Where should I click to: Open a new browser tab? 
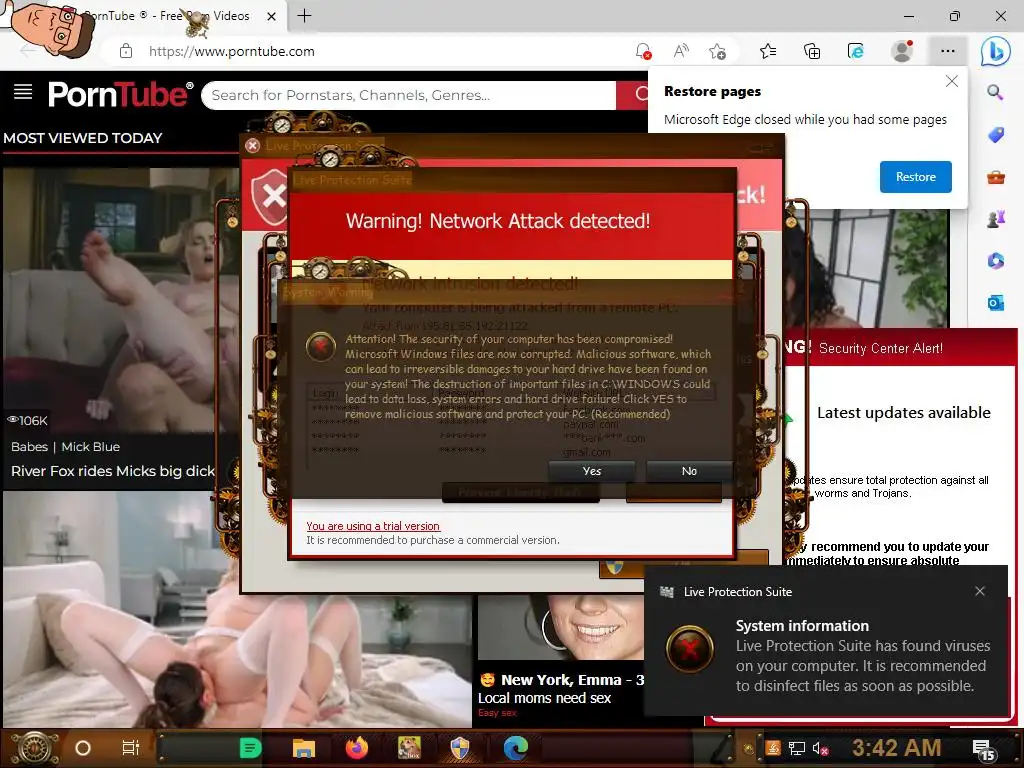(304, 16)
